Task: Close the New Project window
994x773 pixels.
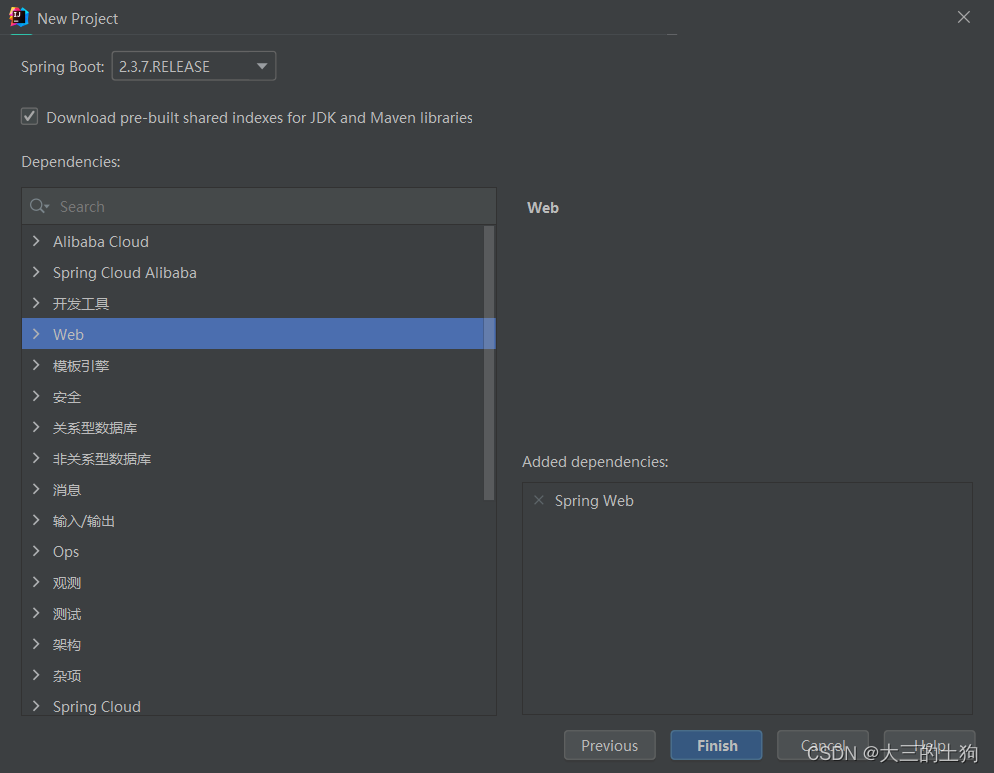Action: 964,17
